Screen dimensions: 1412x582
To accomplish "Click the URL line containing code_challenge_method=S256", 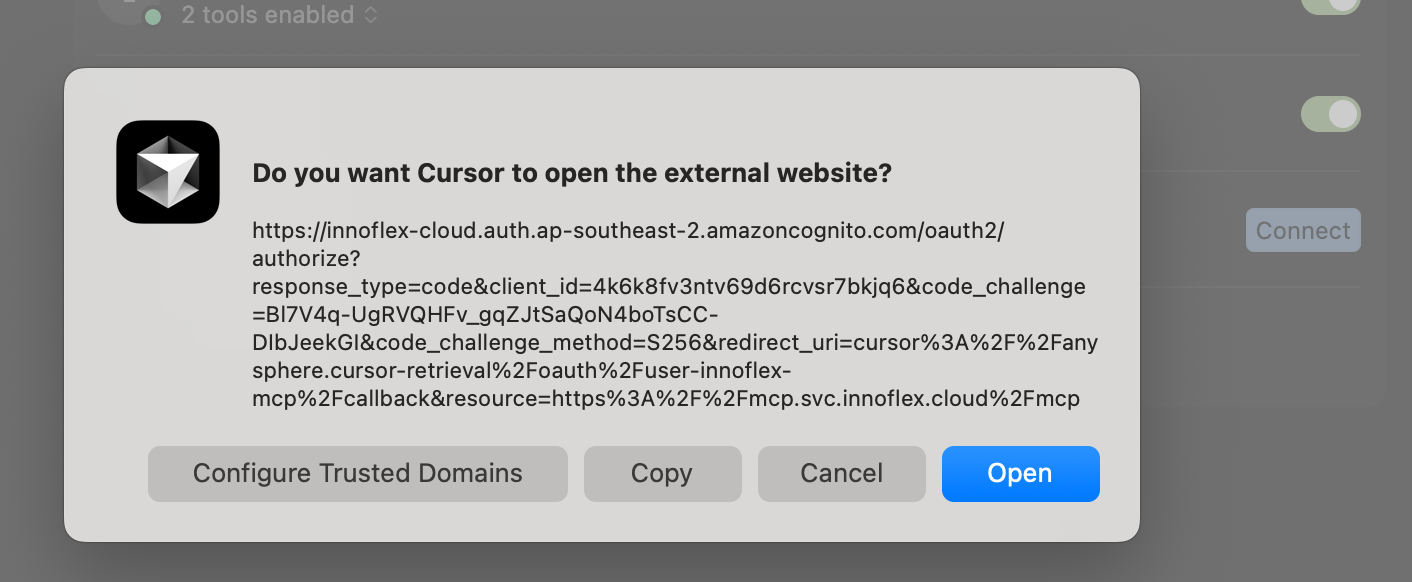I will (x=675, y=343).
